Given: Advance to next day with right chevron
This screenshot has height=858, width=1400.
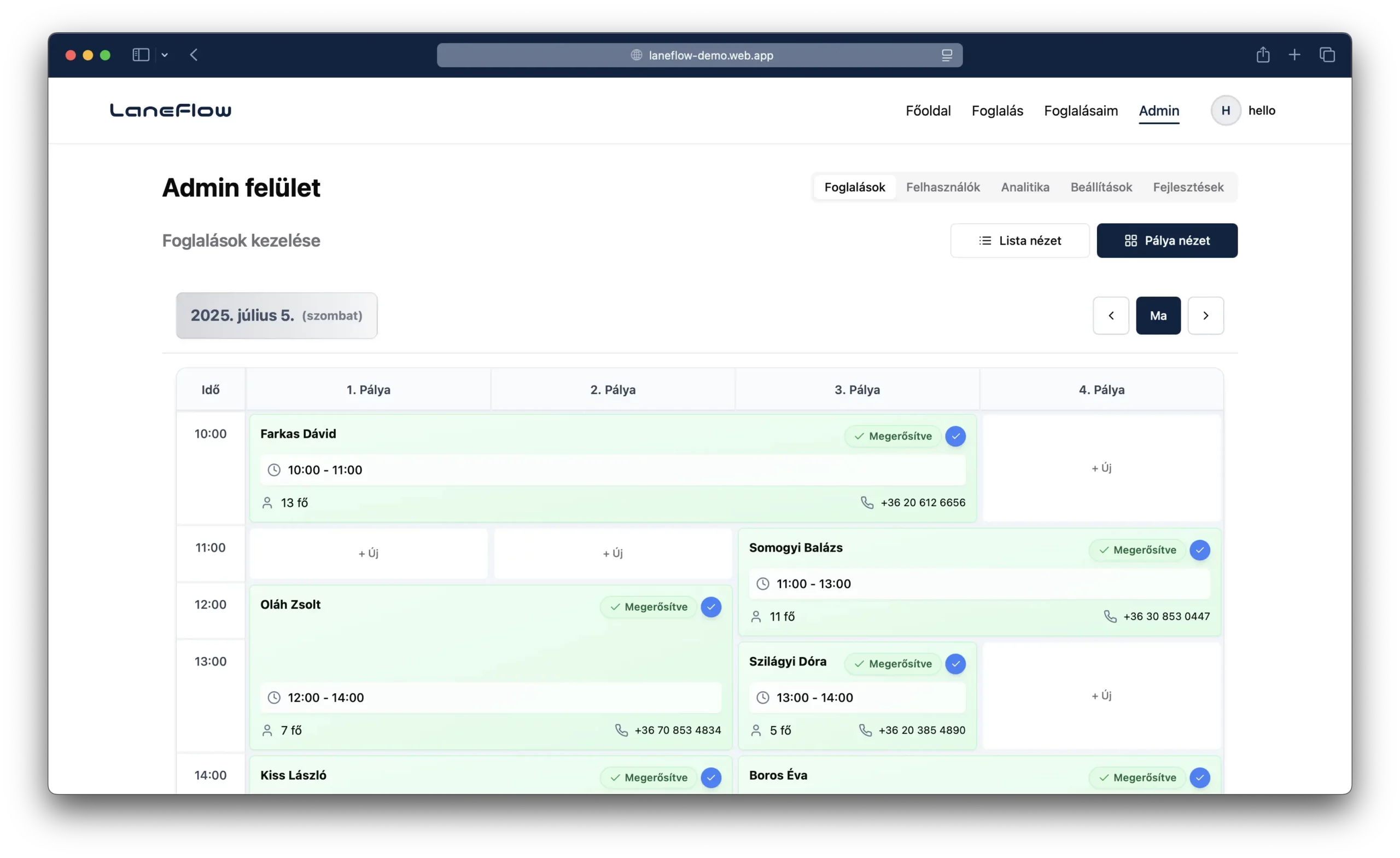Looking at the screenshot, I should (x=1205, y=316).
